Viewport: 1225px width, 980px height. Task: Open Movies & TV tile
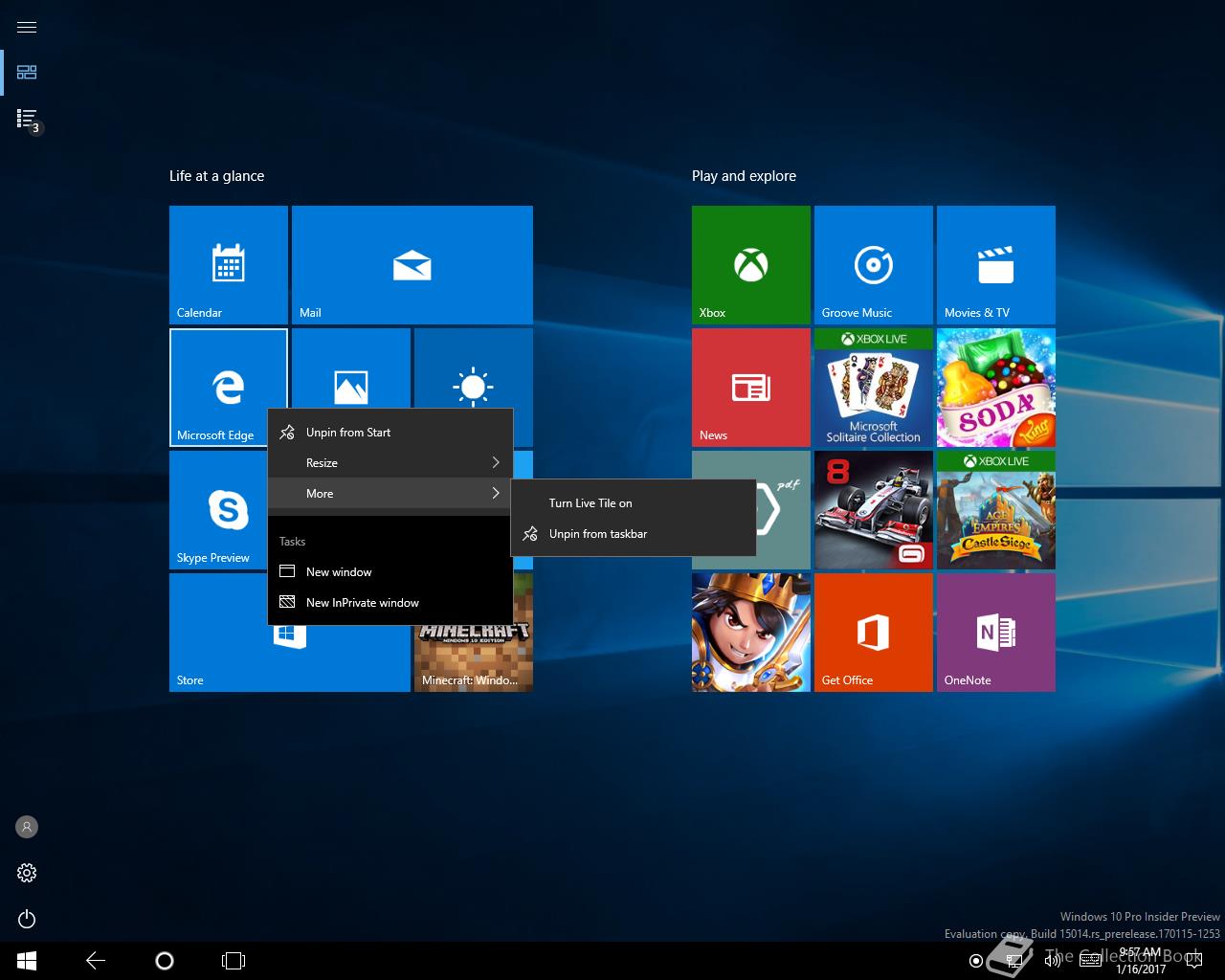point(996,265)
